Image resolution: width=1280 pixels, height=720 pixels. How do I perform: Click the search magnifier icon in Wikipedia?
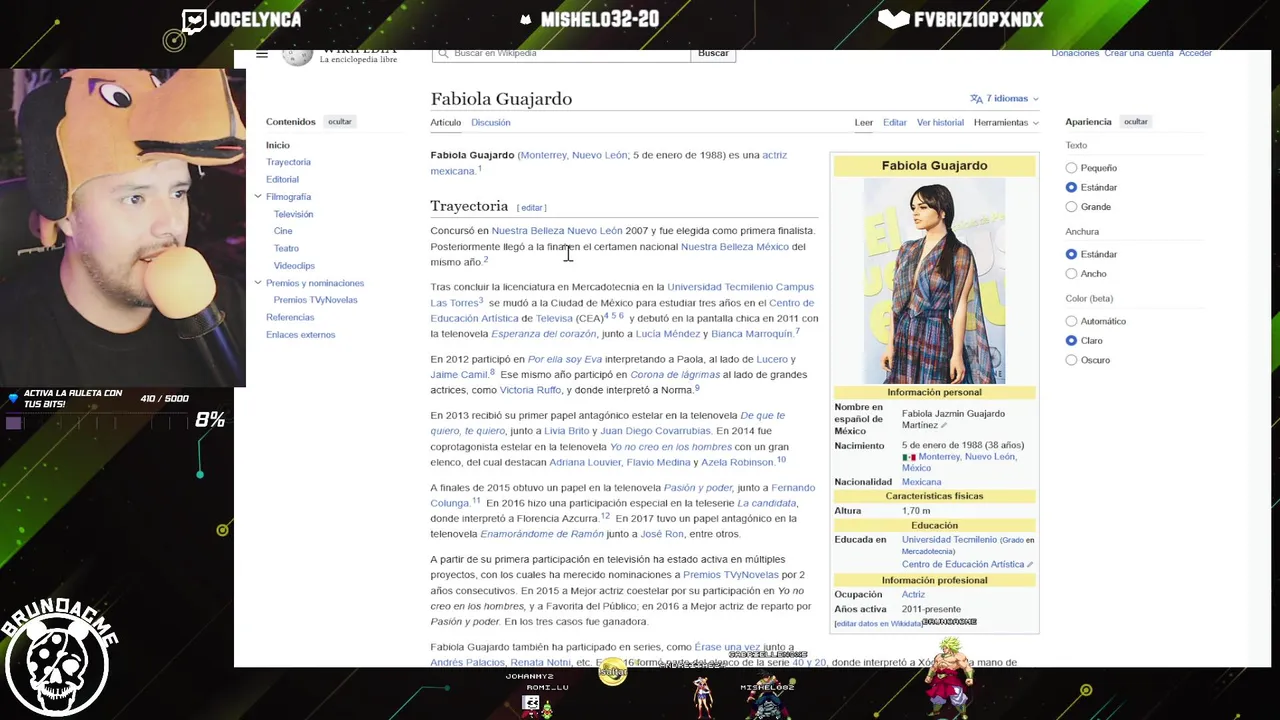coord(443,54)
